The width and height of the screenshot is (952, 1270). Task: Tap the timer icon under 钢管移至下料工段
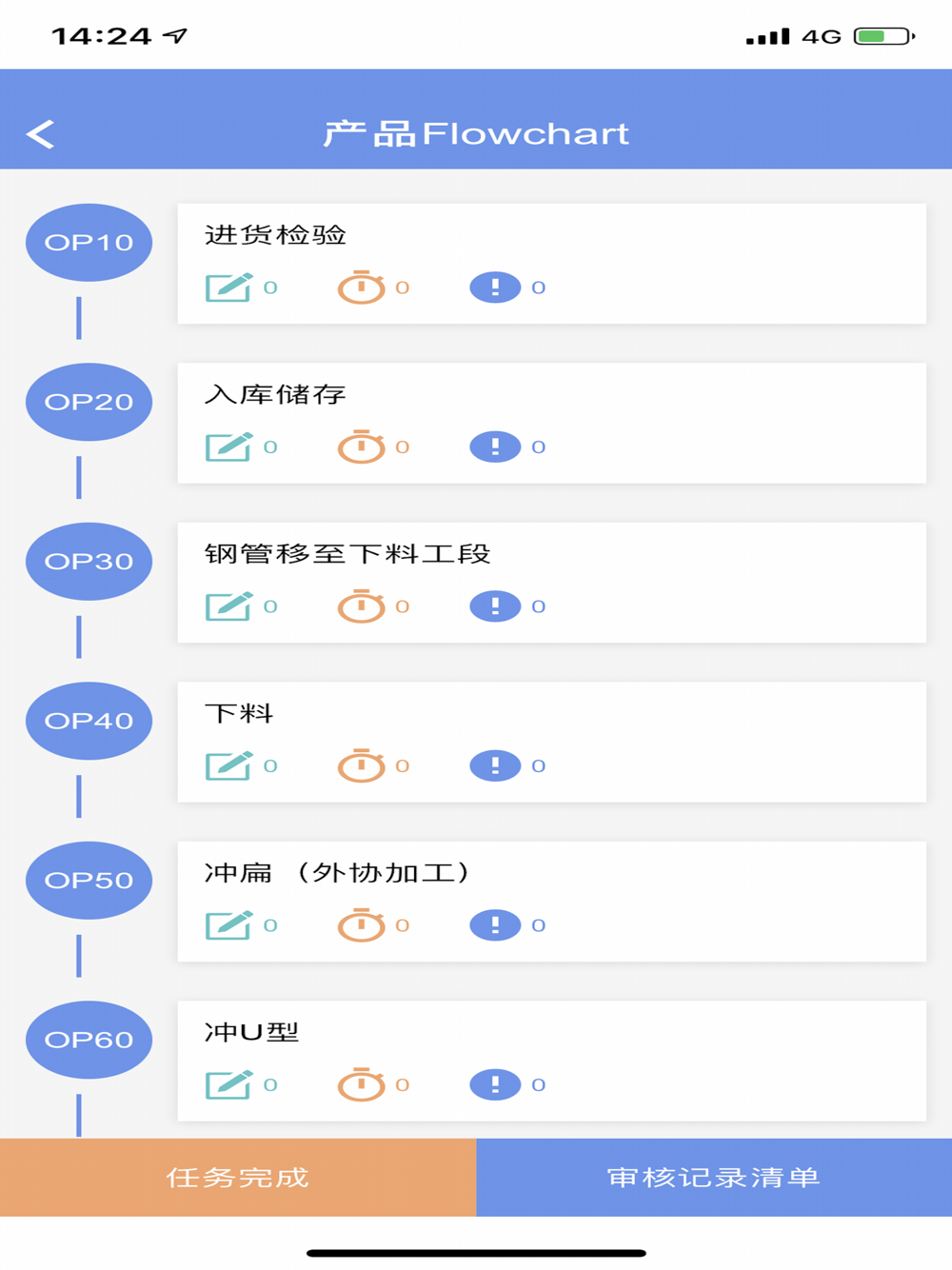click(x=361, y=606)
